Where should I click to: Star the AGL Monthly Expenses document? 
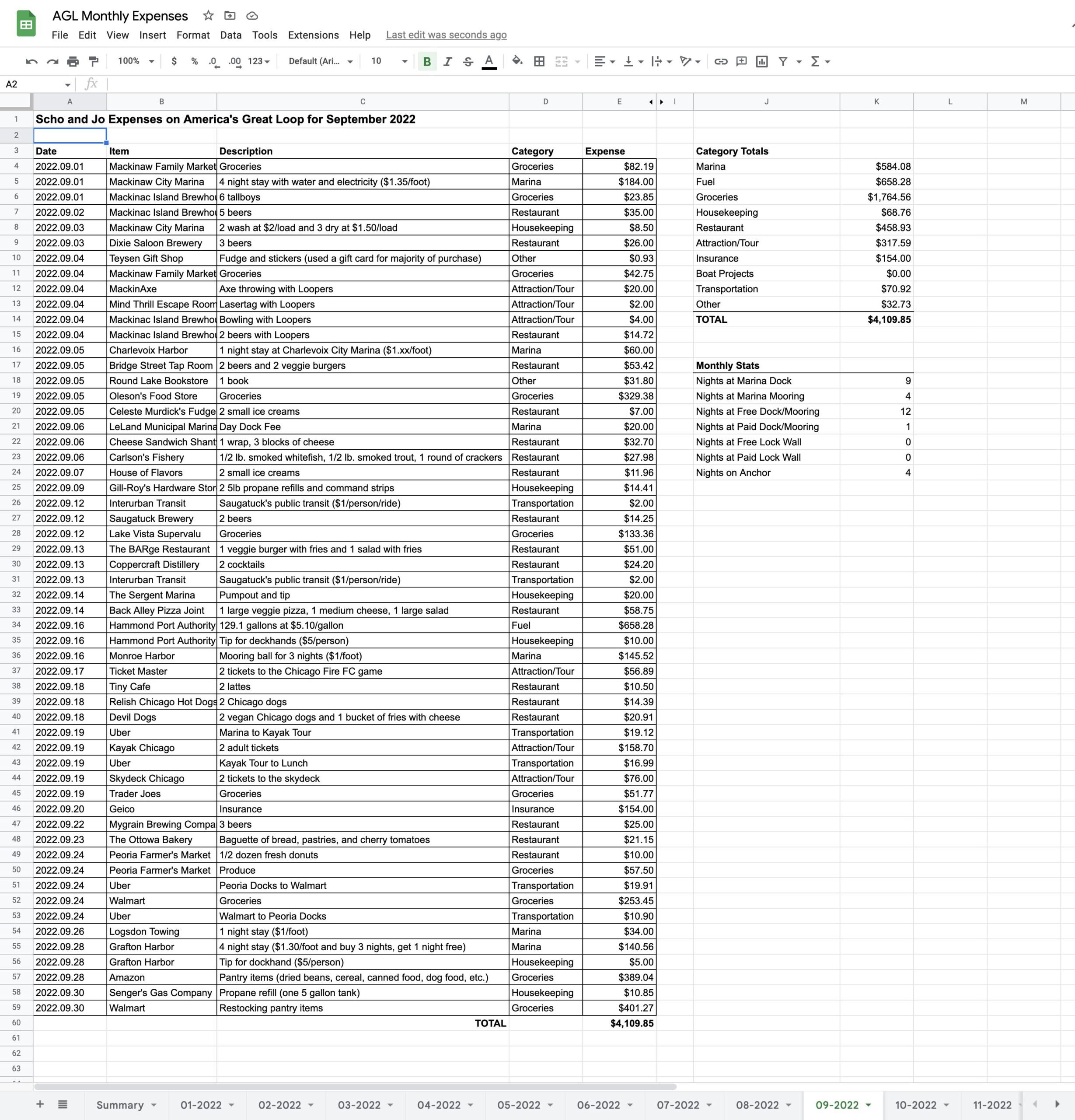click(209, 15)
